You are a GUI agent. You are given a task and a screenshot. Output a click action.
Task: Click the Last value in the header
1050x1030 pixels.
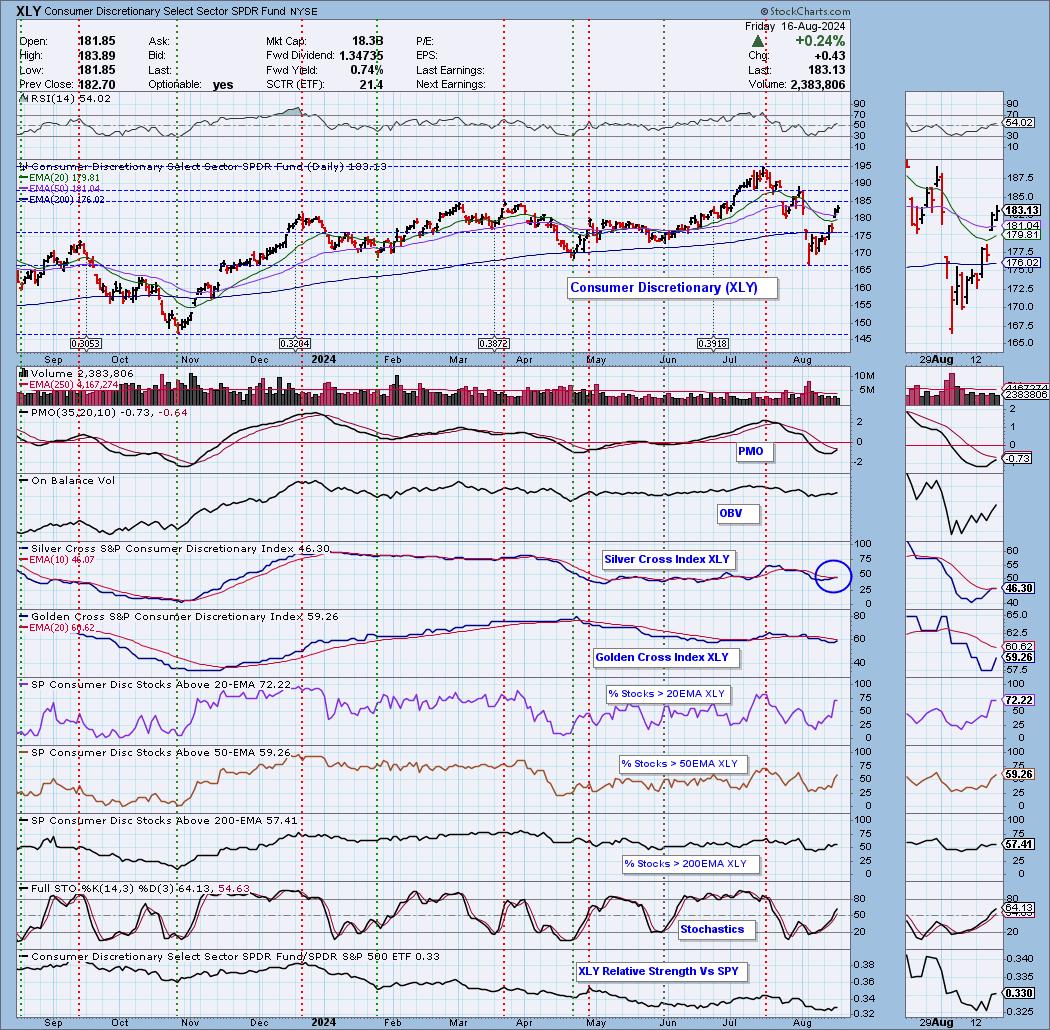826,70
